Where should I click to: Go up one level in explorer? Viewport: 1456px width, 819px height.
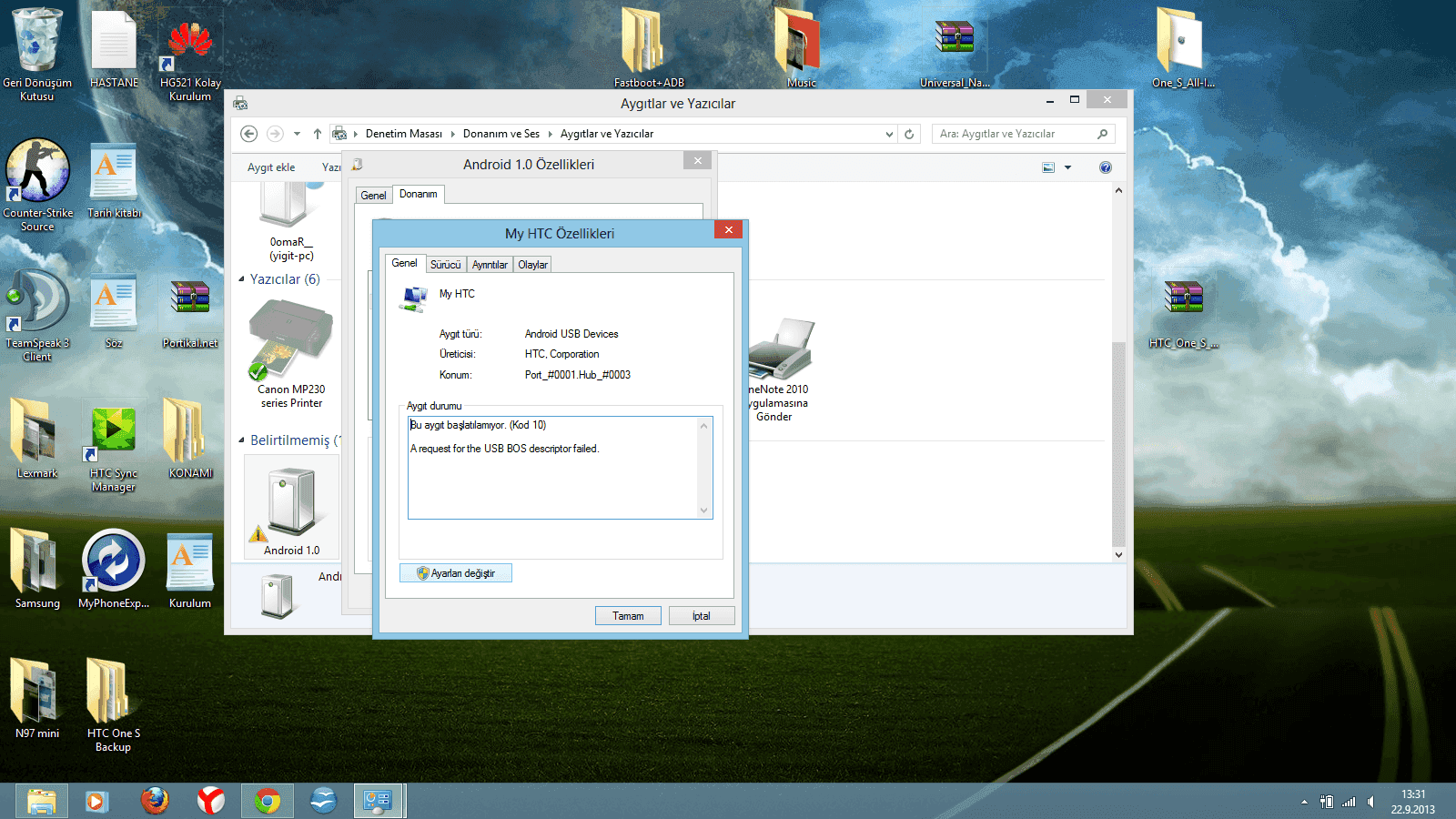(318, 134)
